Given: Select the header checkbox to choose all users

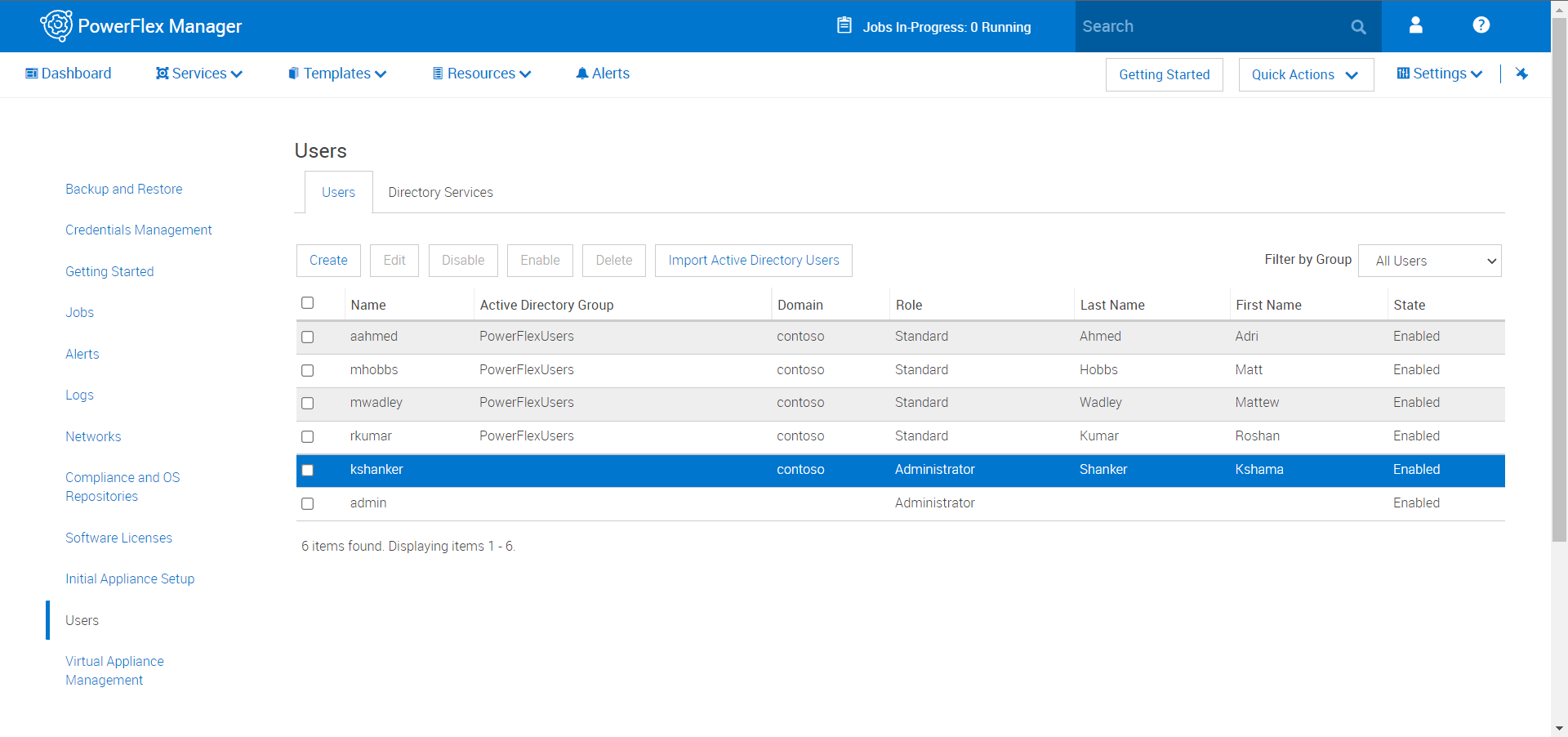Looking at the screenshot, I should click(x=307, y=302).
